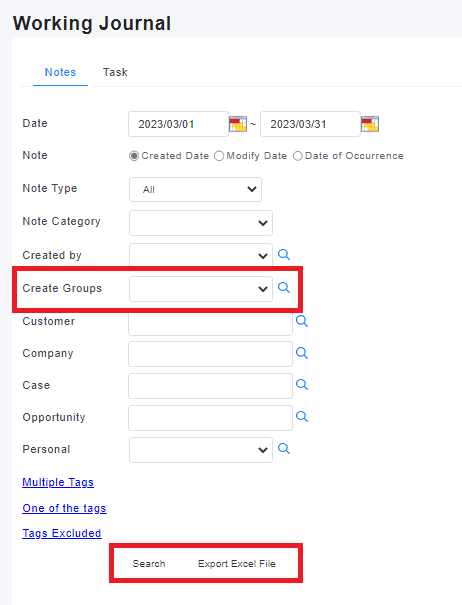Open the Note Type dropdown
The width and height of the screenshot is (462, 605).
(195, 189)
